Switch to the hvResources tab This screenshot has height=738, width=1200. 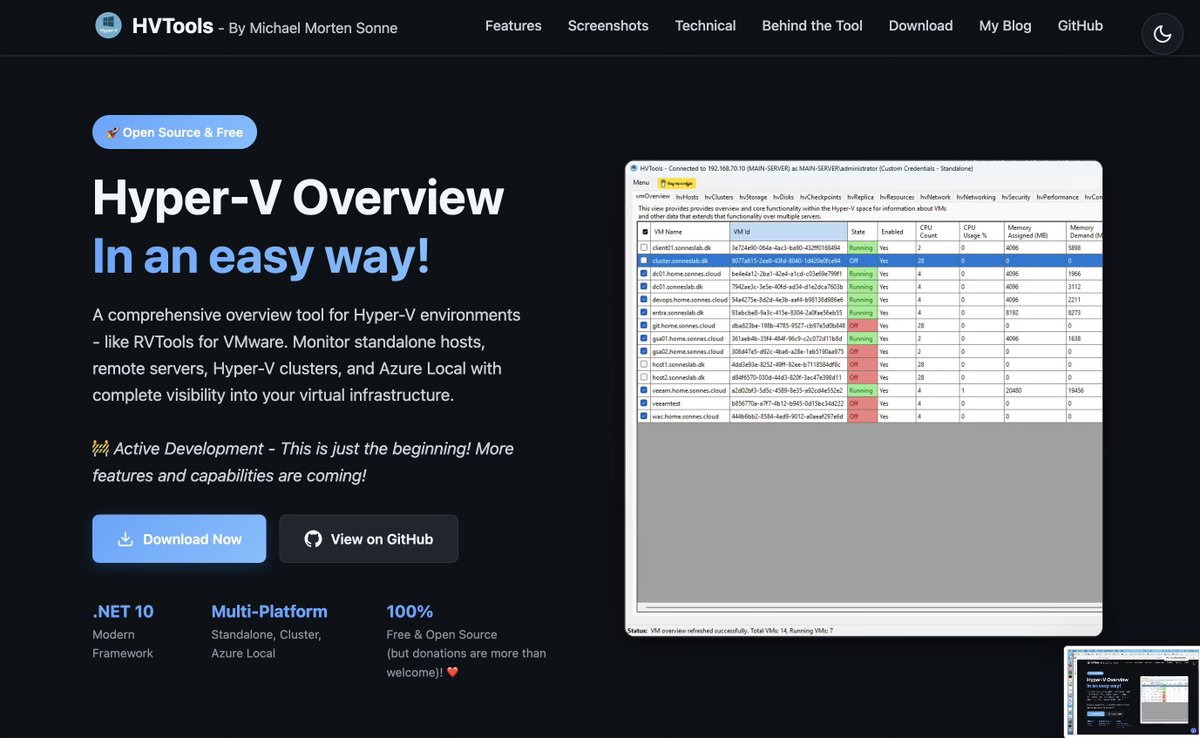click(897, 197)
